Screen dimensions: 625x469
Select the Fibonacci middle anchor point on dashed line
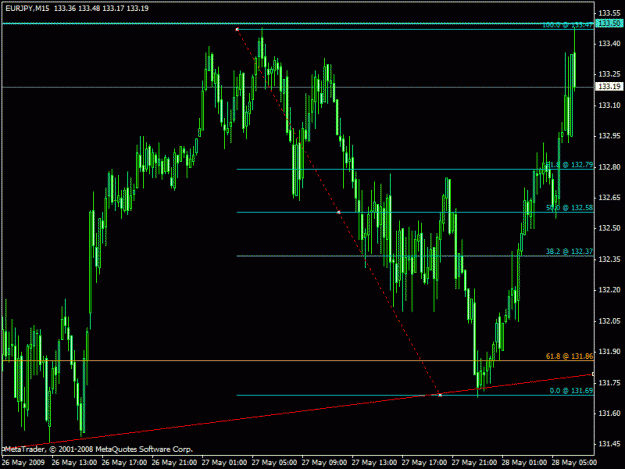[338, 212]
